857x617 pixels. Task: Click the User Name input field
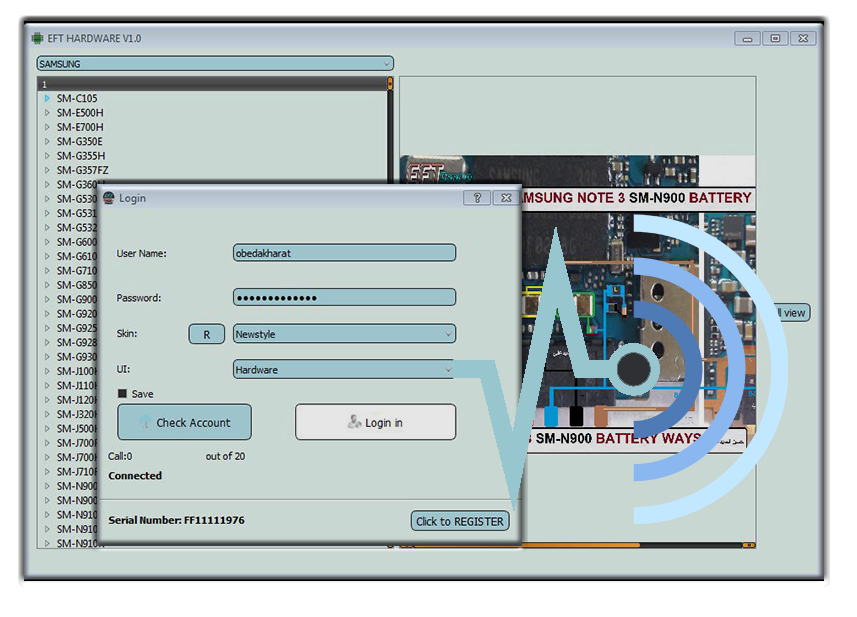click(344, 253)
